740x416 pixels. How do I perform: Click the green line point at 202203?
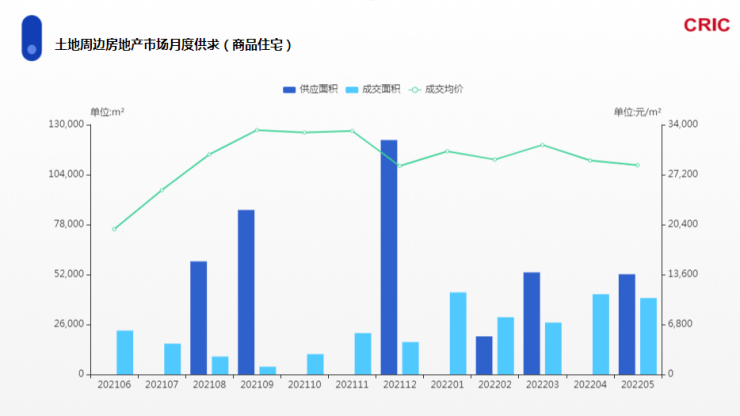click(x=542, y=145)
